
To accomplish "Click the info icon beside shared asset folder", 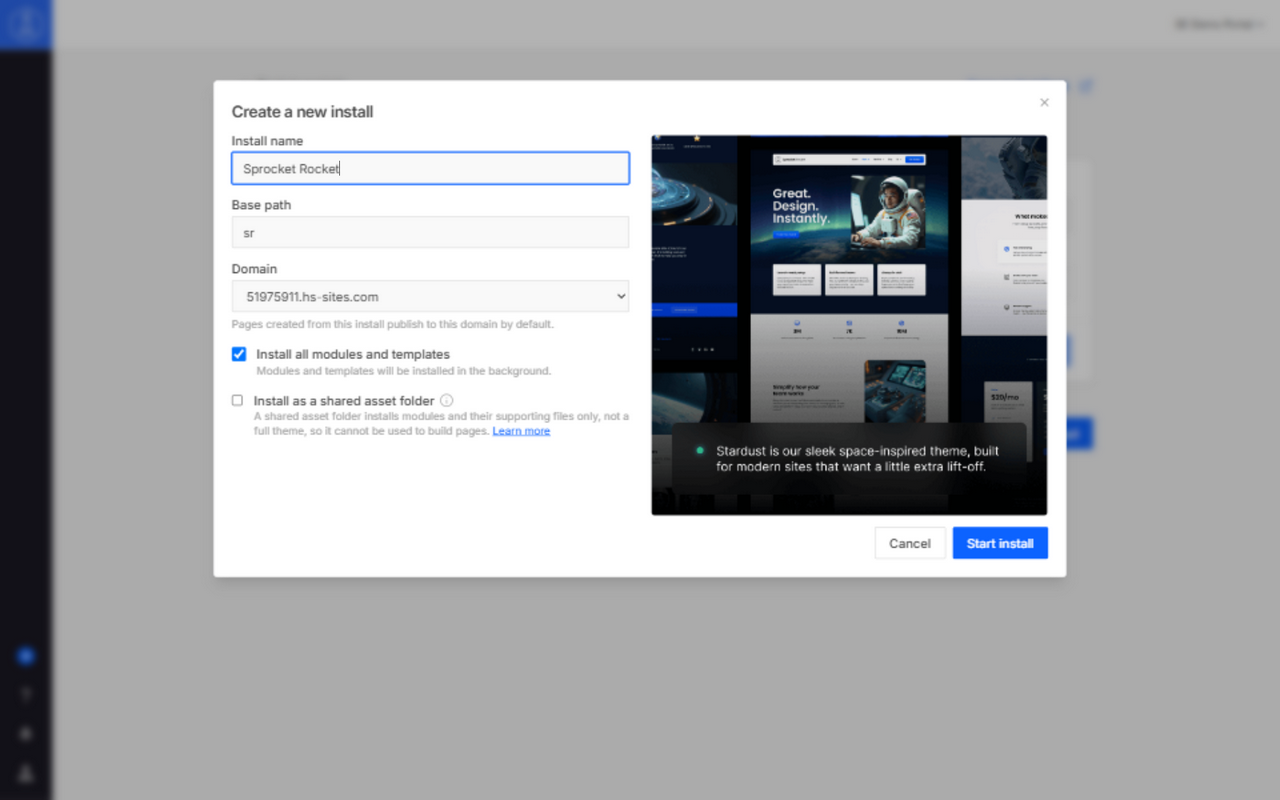I will tap(447, 400).
